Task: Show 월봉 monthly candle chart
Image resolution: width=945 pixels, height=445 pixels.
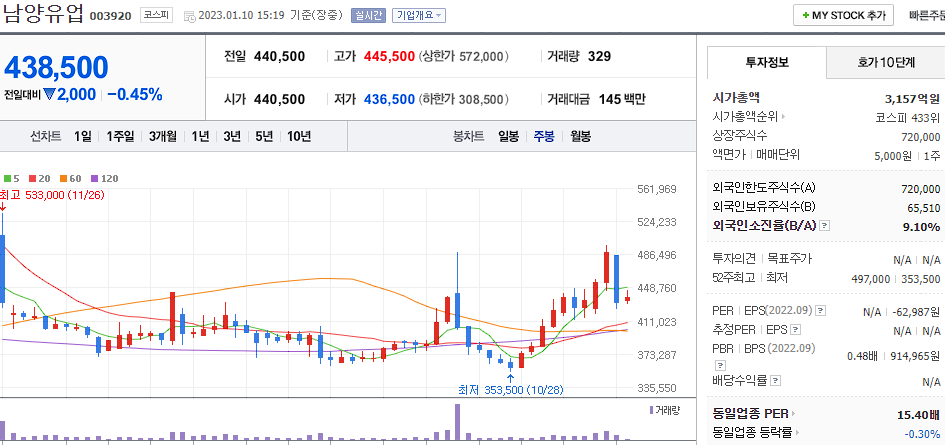Action: [x=580, y=136]
